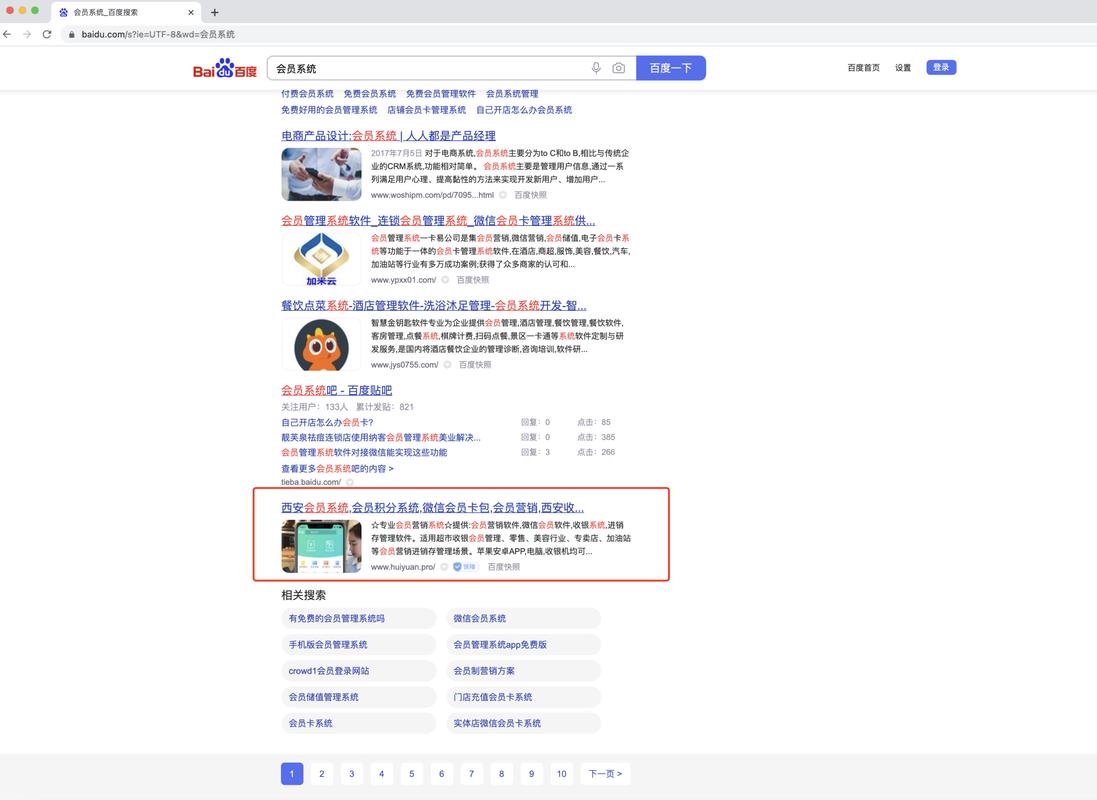Click related search 实体店微信会员卡系统
Image resolution: width=1097 pixels, height=800 pixels.
pyautogui.click(x=523, y=724)
